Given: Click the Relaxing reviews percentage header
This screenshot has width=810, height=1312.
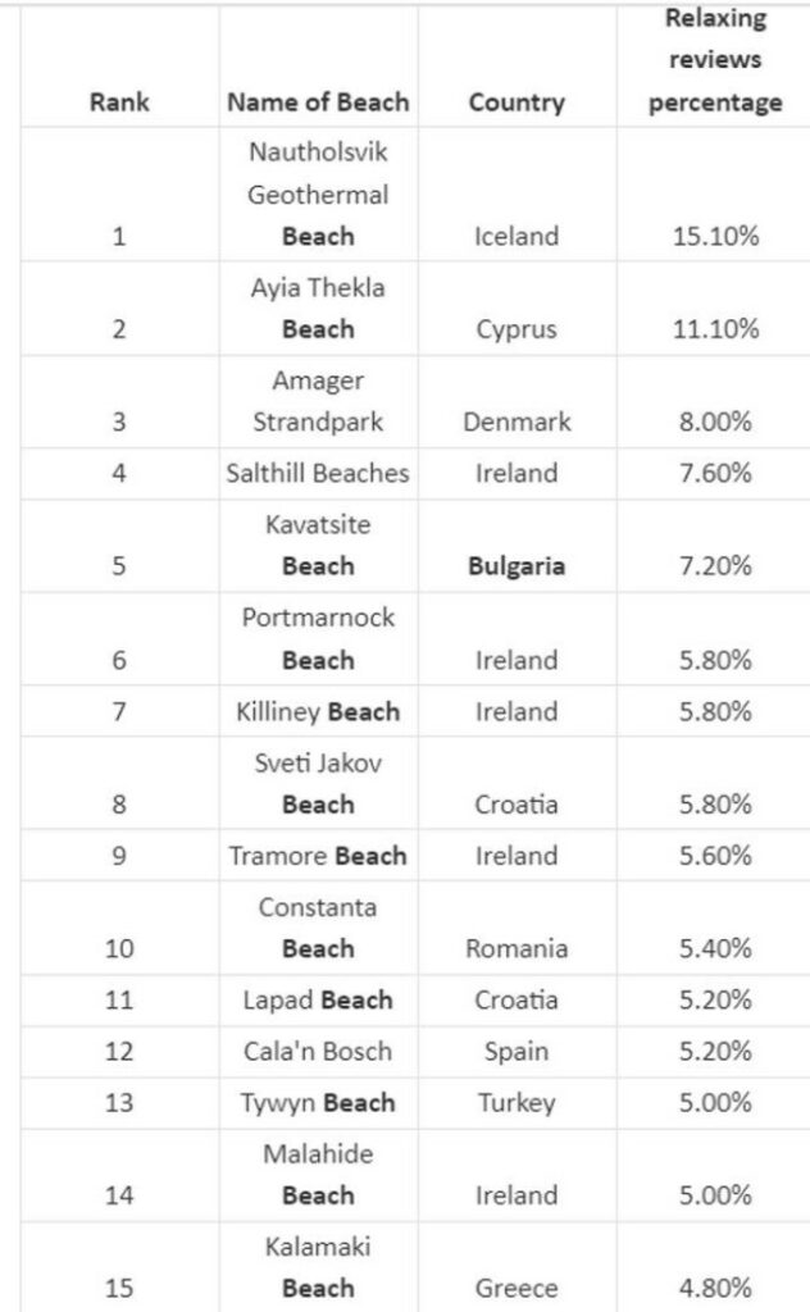Looking at the screenshot, I should coord(715,60).
